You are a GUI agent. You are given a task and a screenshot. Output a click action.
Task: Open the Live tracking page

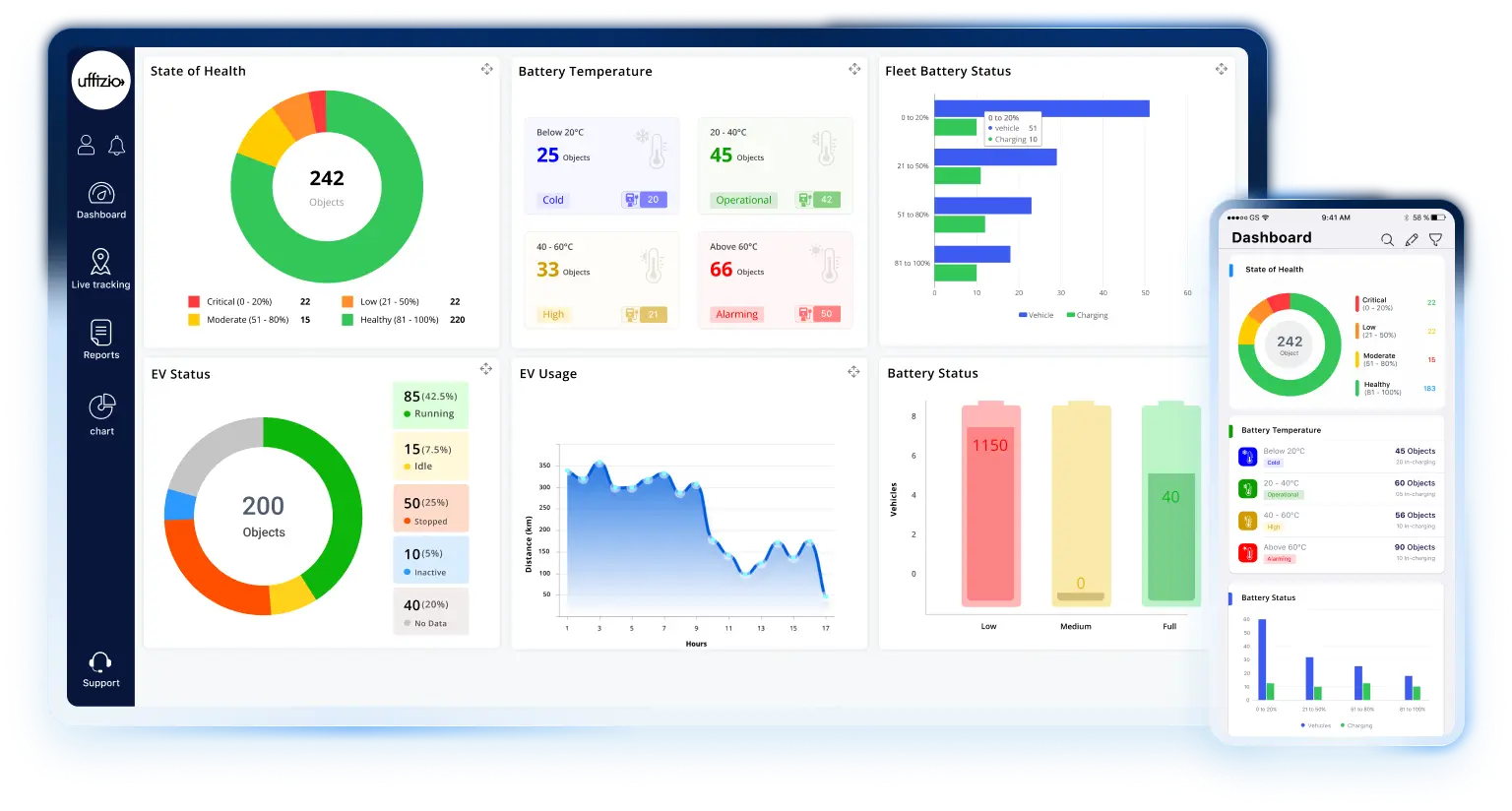[100, 269]
